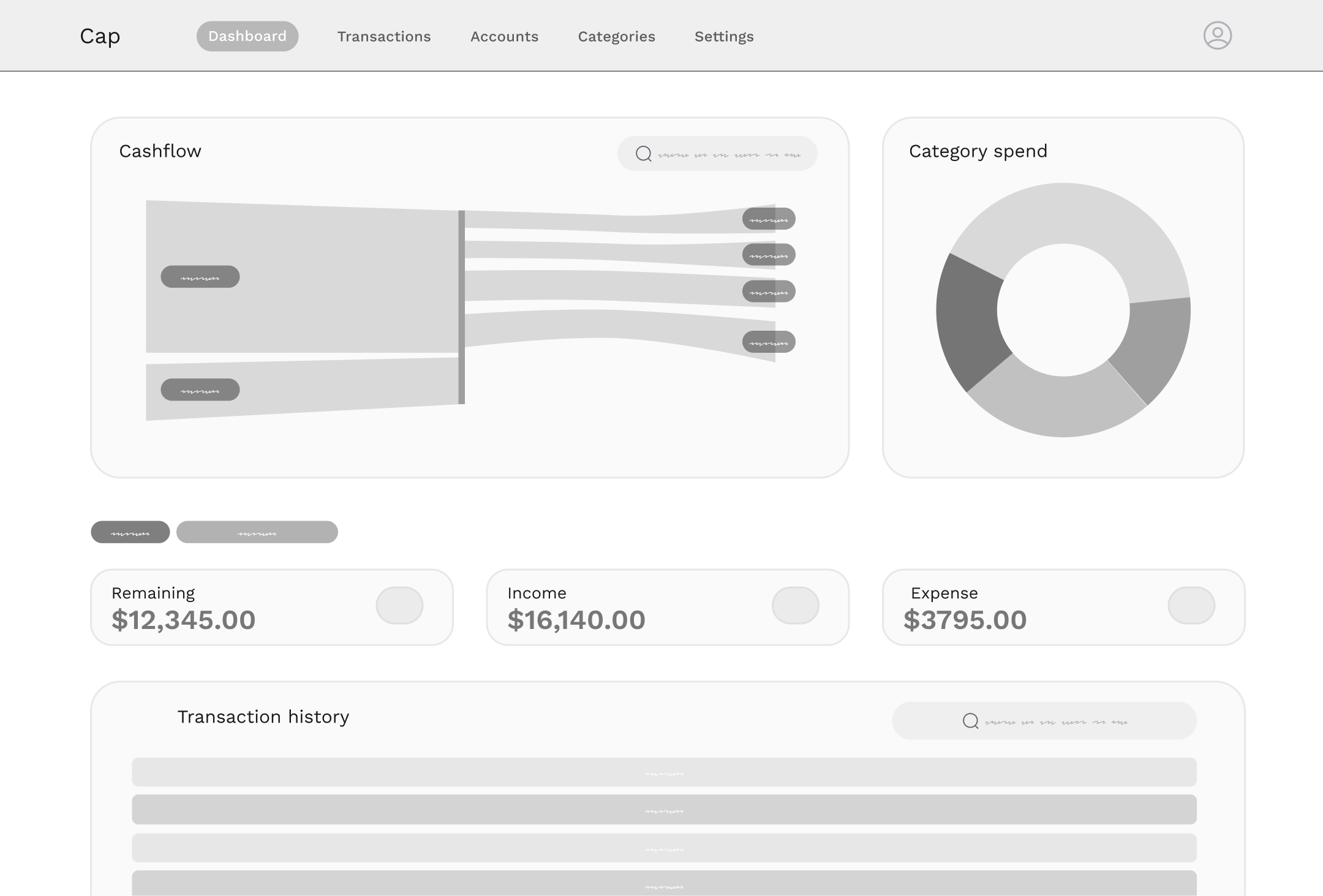This screenshot has height=896, width=1323.
Task: Open the Categories menu tab
Action: click(x=616, y=36)
